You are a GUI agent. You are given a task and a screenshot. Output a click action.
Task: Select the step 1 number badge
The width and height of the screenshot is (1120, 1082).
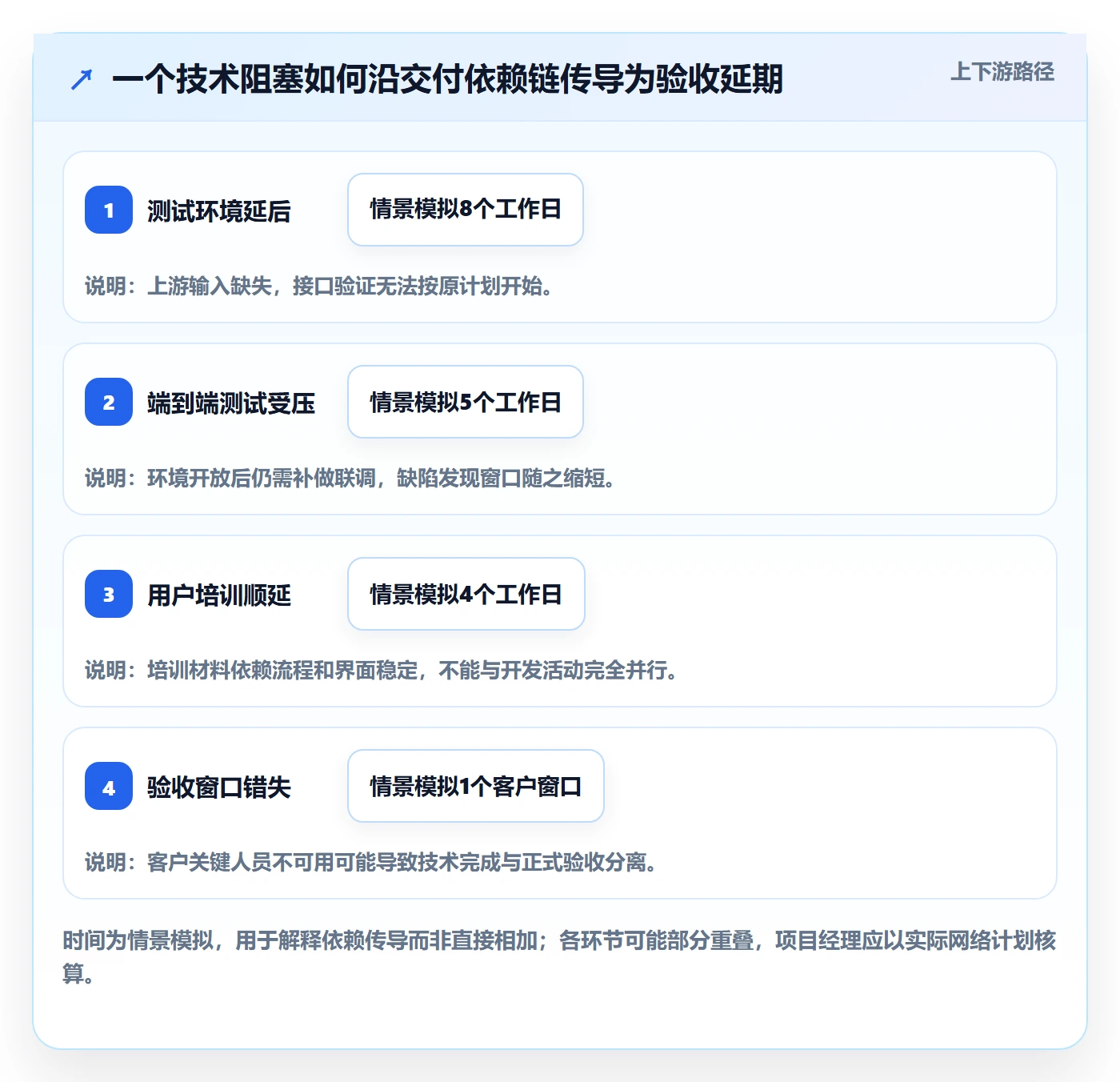109,210
